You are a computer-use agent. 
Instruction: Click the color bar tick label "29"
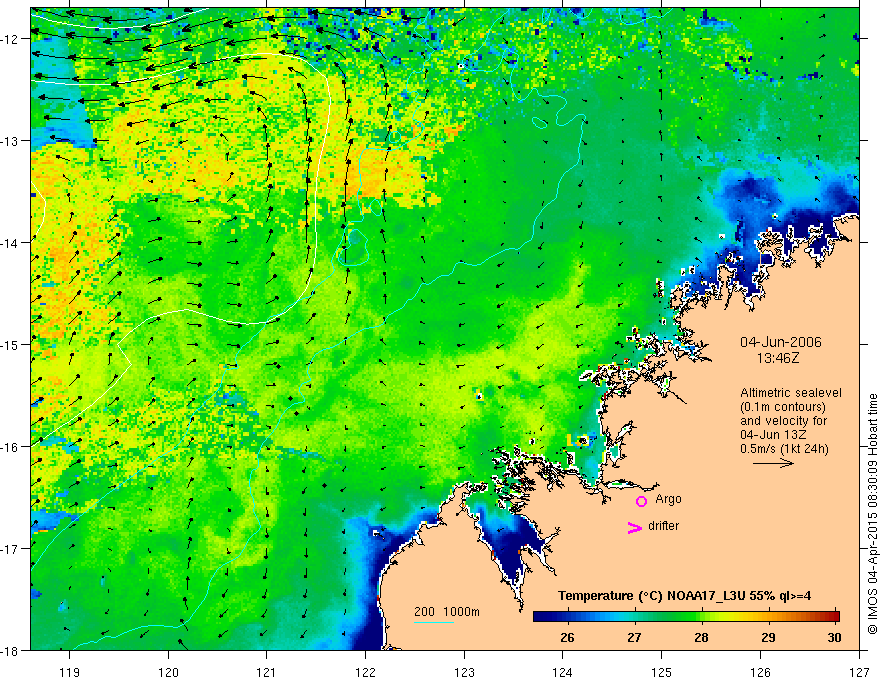tap(768, 637)
